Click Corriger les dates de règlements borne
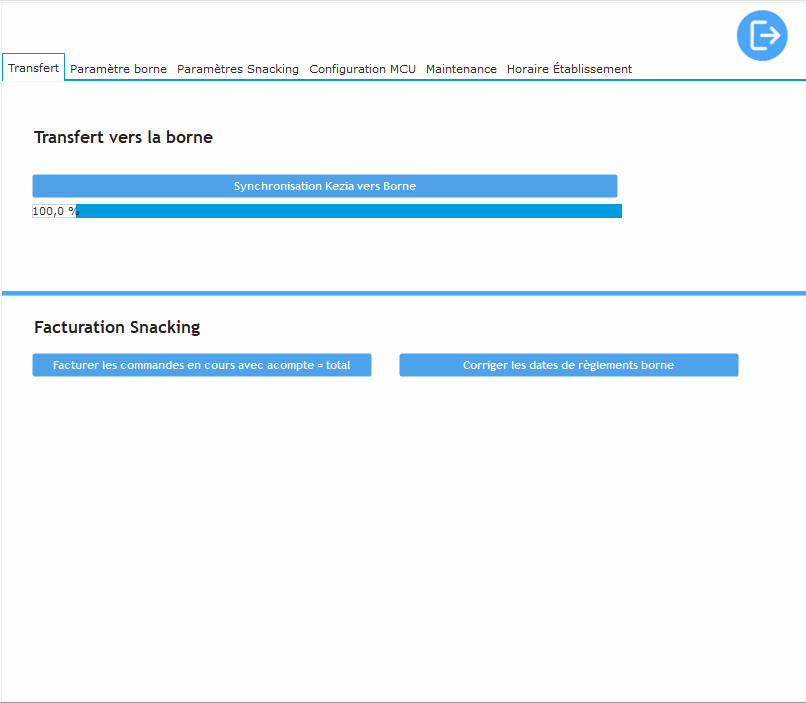 pyautogui.click(x=568, y=365)
